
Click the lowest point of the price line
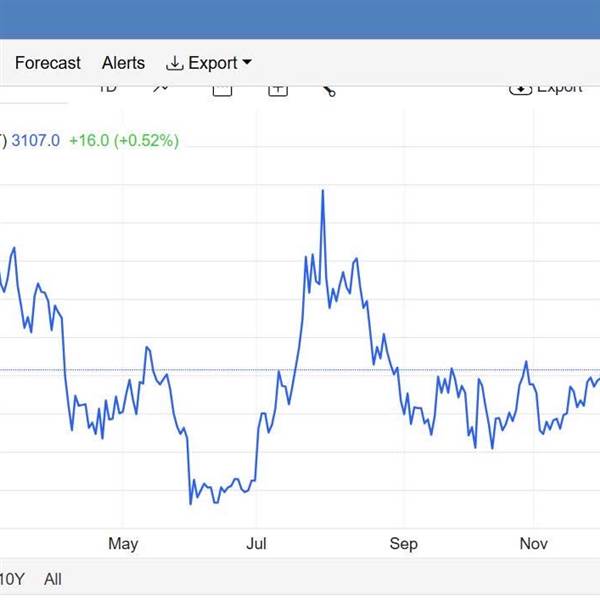[190, 503]
